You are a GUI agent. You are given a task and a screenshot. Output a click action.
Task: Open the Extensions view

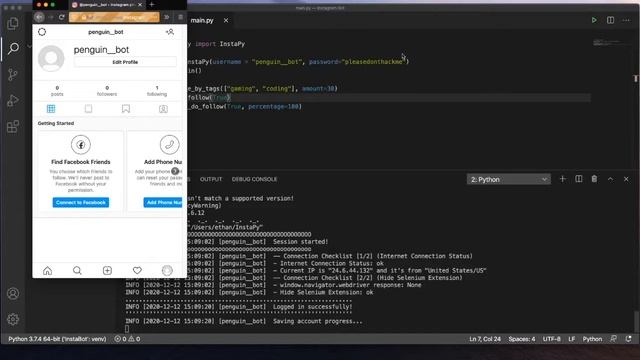tap(13, 126)
